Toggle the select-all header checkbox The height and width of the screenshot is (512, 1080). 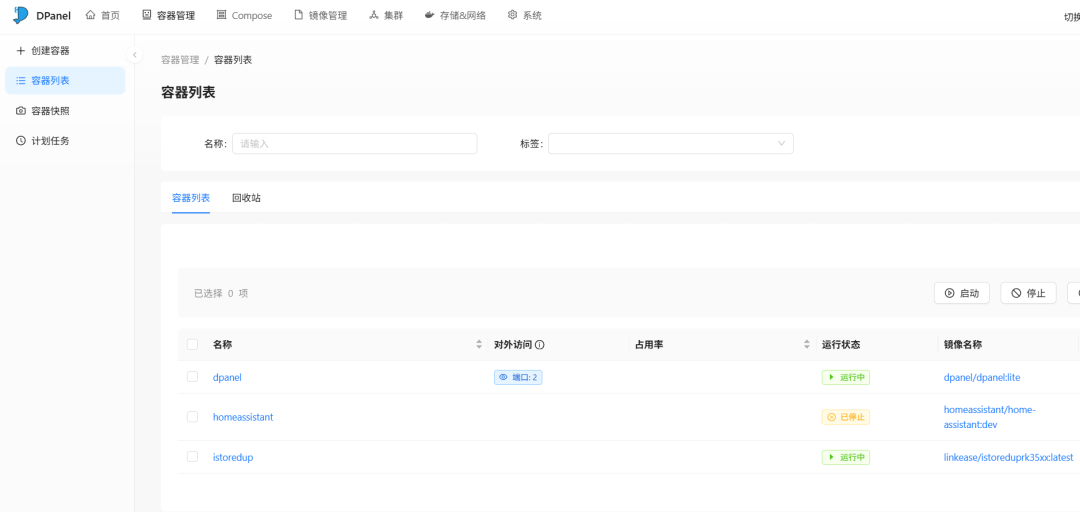coord(192,345)
